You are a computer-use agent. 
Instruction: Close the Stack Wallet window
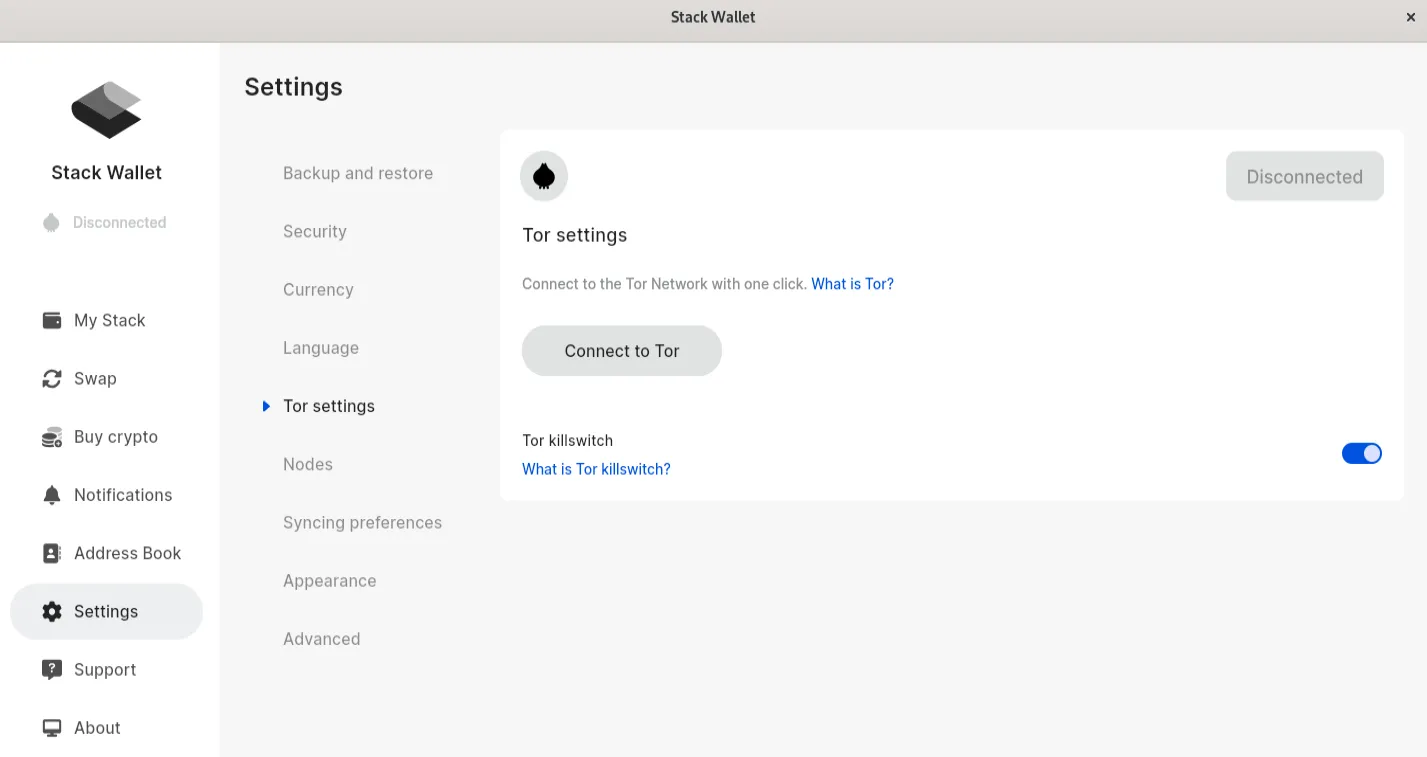tap(1411, 17)
